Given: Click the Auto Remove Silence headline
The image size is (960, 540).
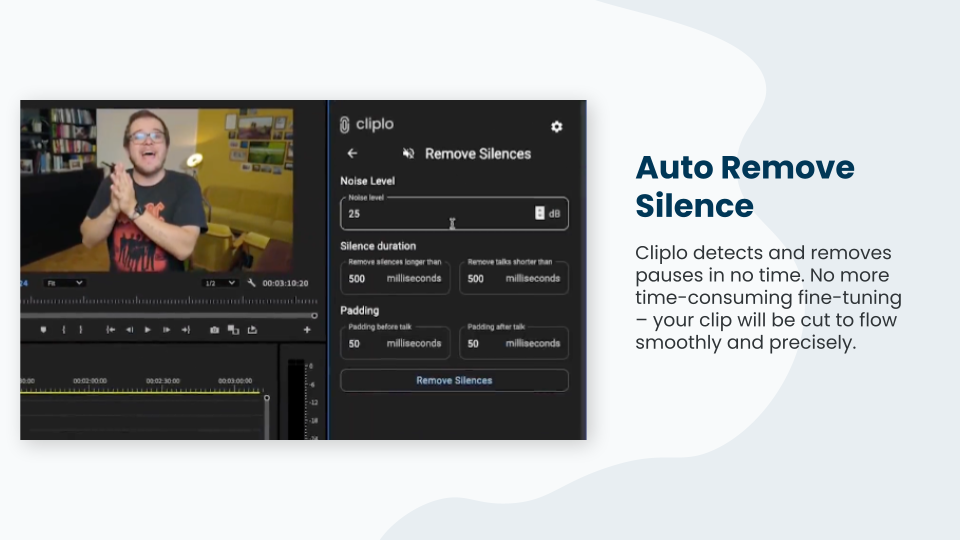Looking at the screenshot, I should pos(744,186).
